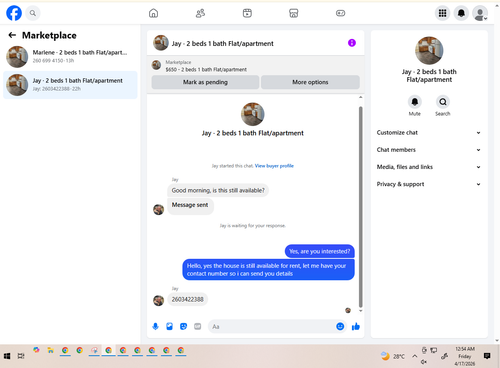Viewport: 500px width, 368px height.
Task: Open the $650 Marketplace listing banner
Action: tap(255, 66)
